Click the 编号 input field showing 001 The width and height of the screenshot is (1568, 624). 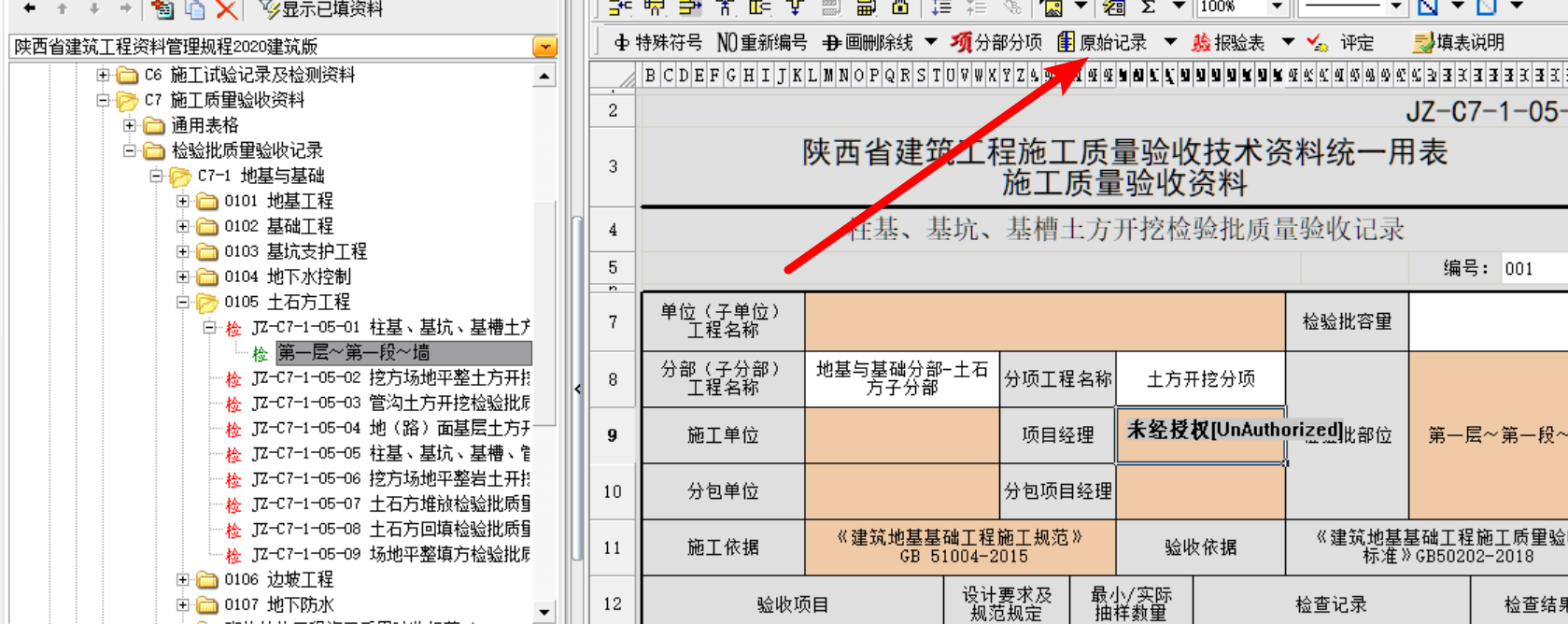click(x=1533, y=269)
